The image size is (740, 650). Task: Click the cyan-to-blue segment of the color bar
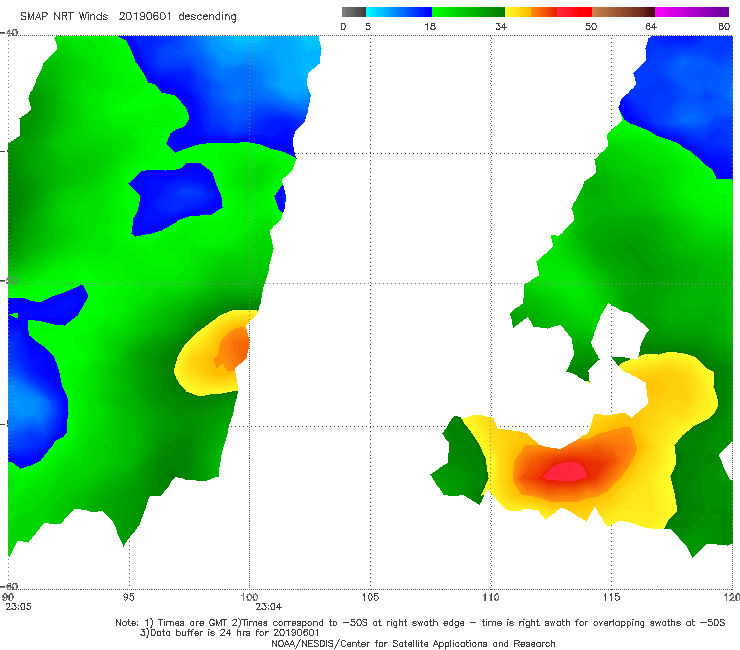pyautogui.click(x=399, y=12)
